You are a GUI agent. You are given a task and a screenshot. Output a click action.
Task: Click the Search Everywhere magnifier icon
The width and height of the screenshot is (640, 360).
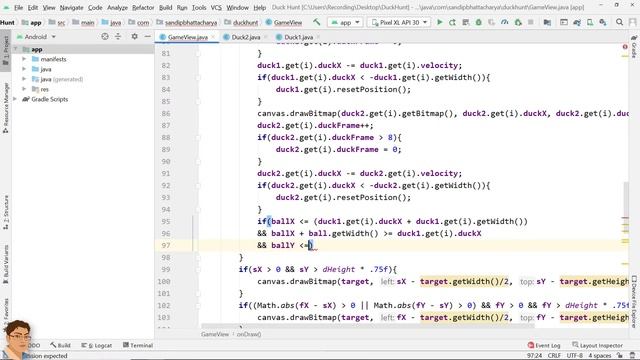tap(619, 22)
